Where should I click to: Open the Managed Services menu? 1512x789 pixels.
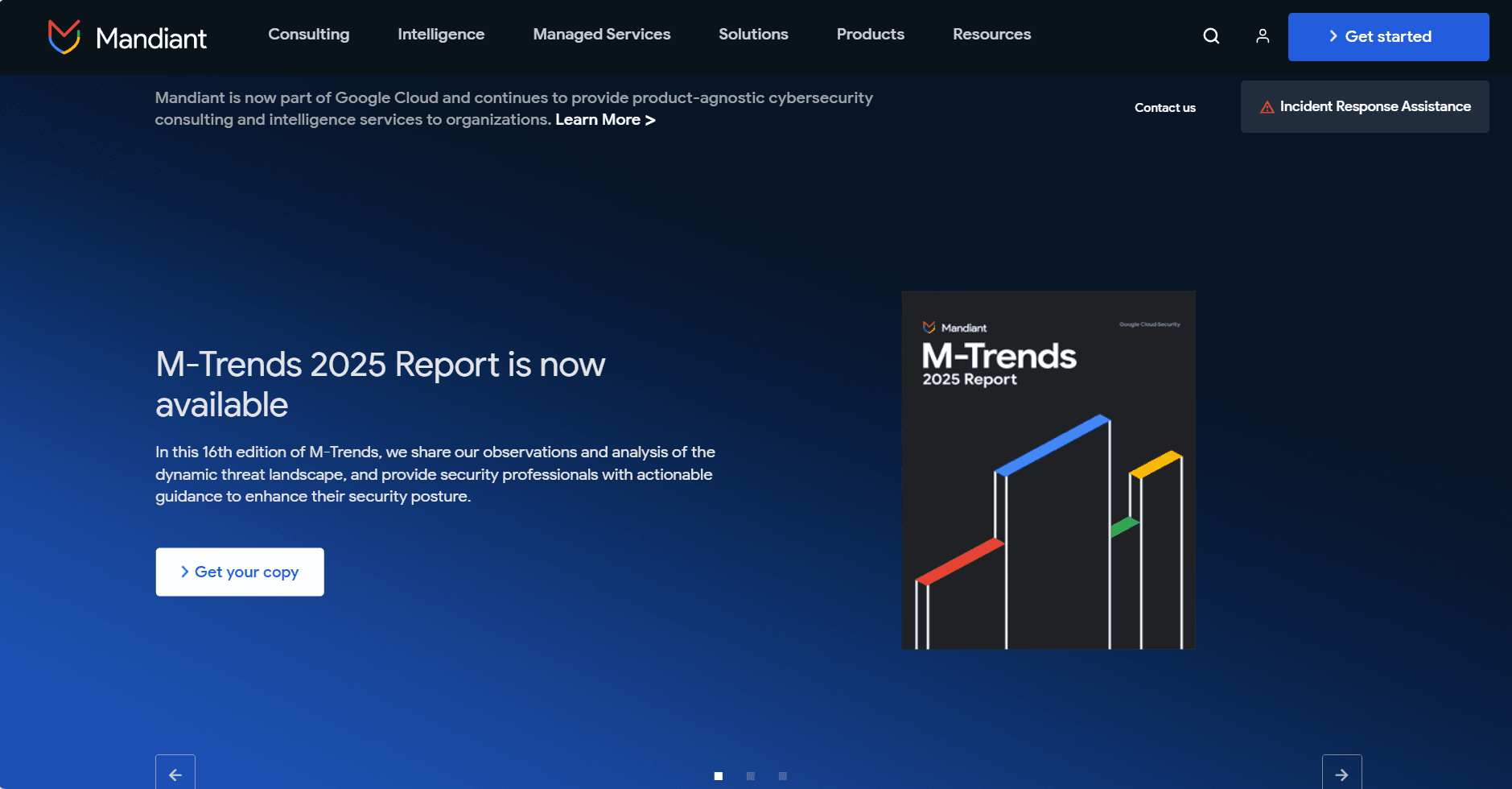point(602,35)
